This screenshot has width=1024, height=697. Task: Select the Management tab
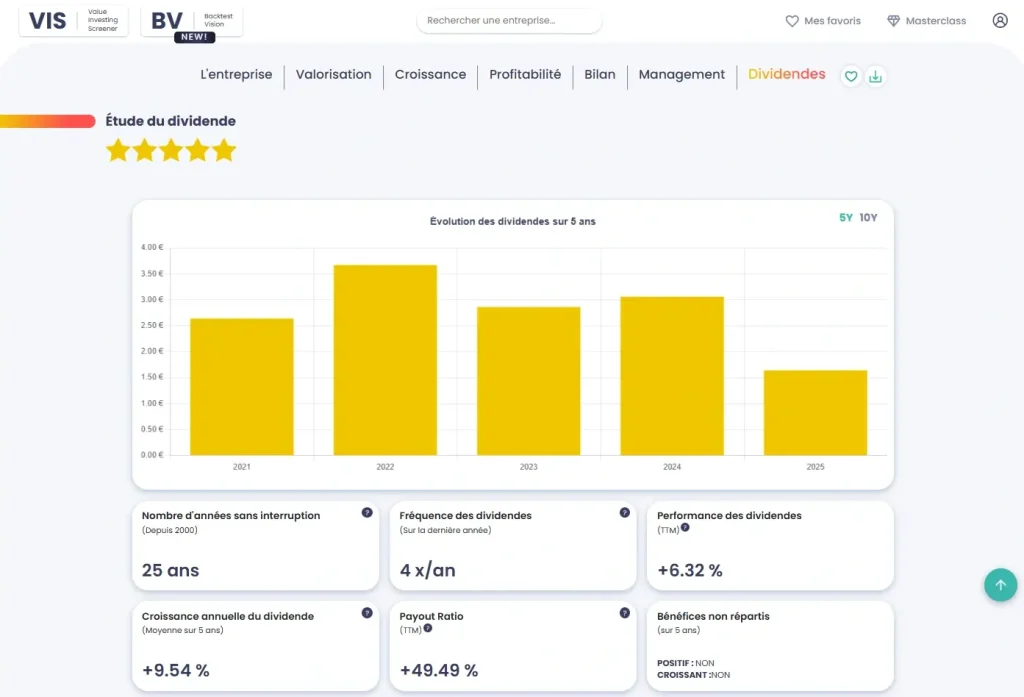[x=681, y=75]
